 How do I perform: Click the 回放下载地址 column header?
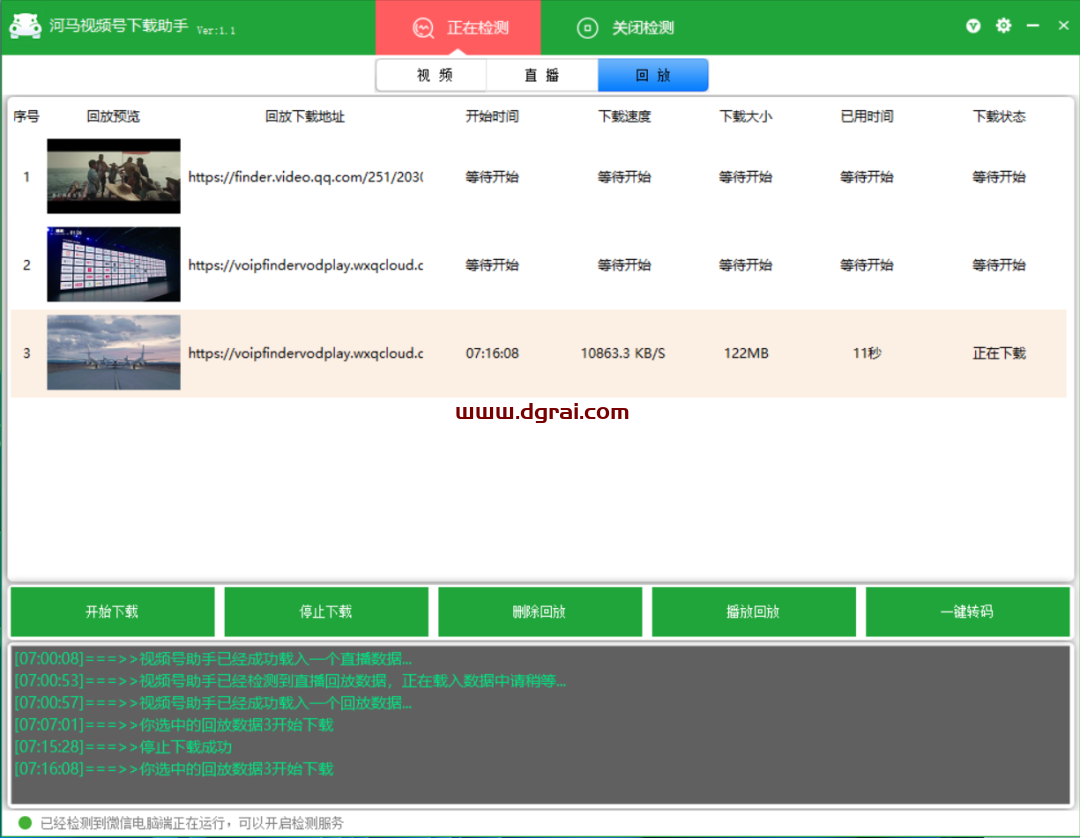[305, 116]
